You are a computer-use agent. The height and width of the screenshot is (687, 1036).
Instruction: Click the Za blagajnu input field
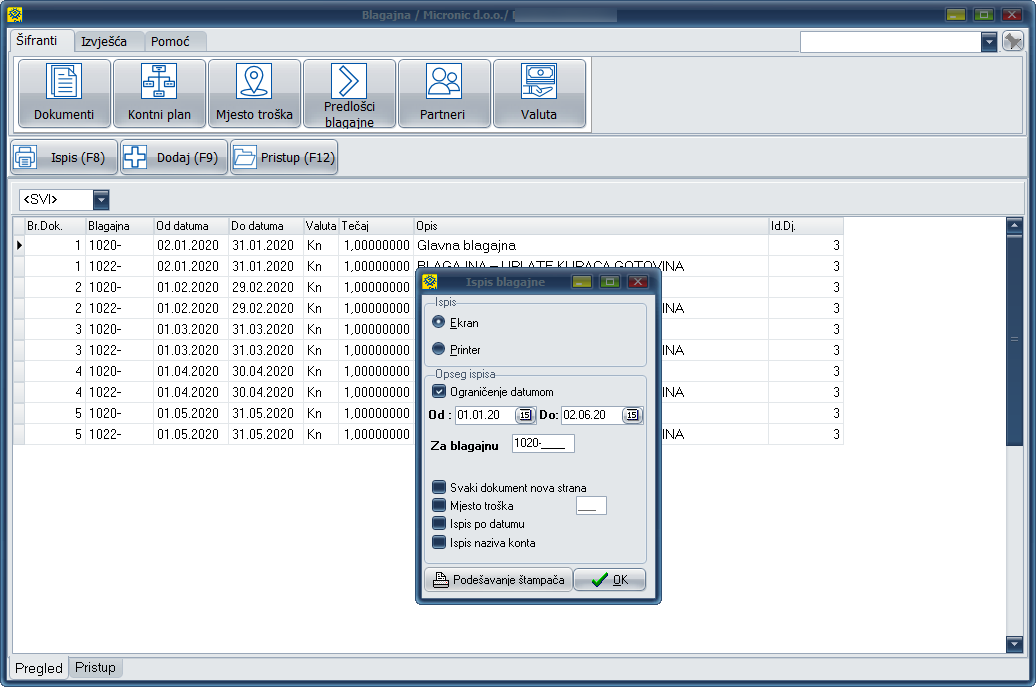[542, 444]
